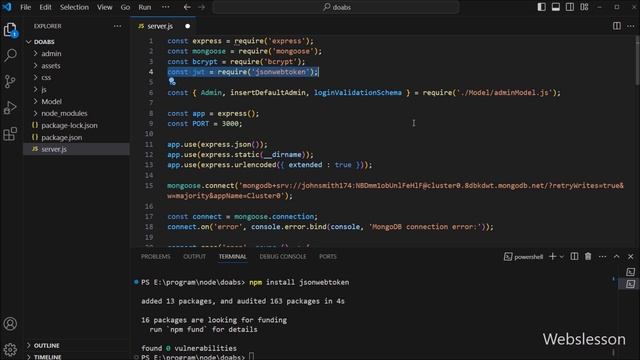Open the Run and Debug view
This screenshot has width=640, height=360.
(10, 108)
